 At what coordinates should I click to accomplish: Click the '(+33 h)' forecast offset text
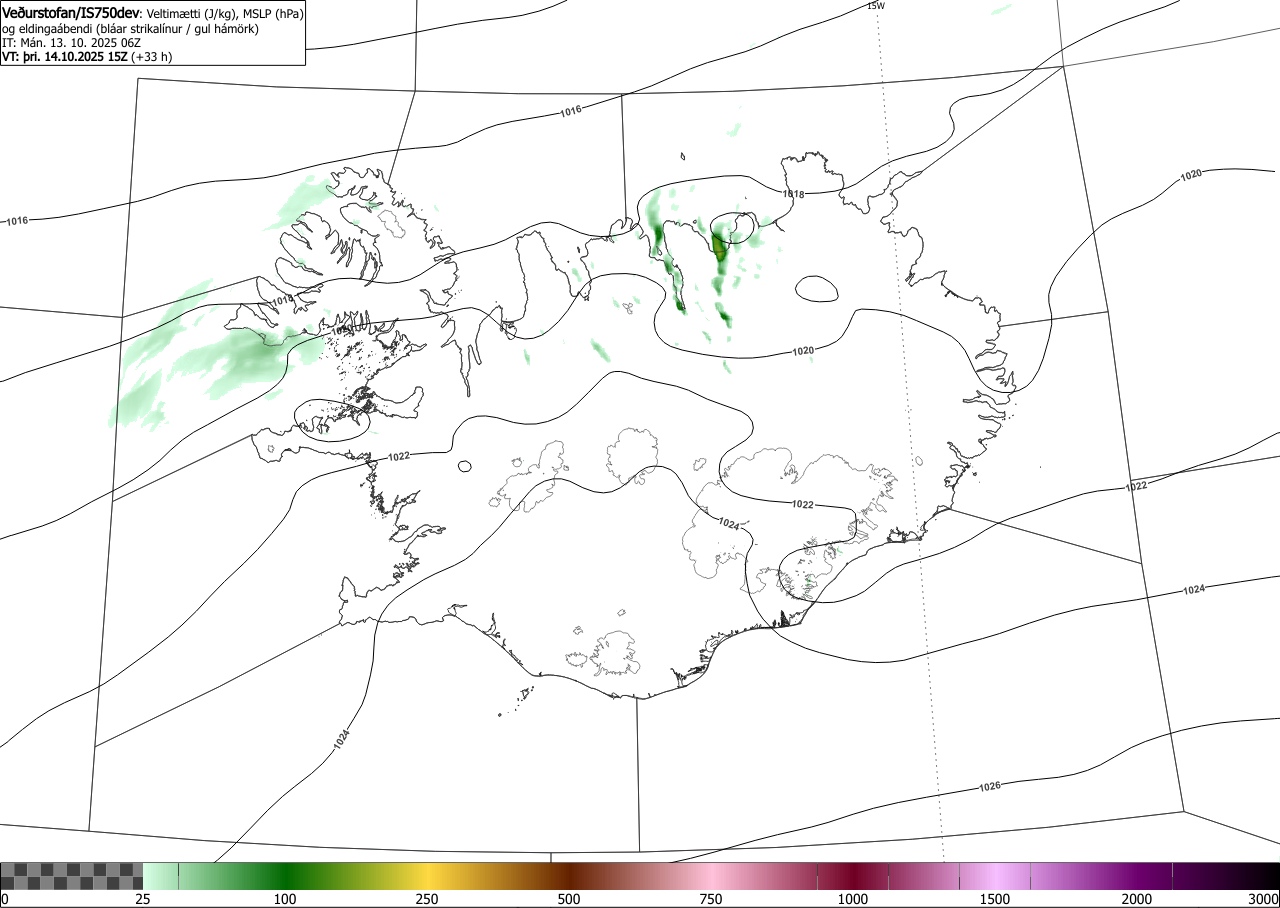151,57
